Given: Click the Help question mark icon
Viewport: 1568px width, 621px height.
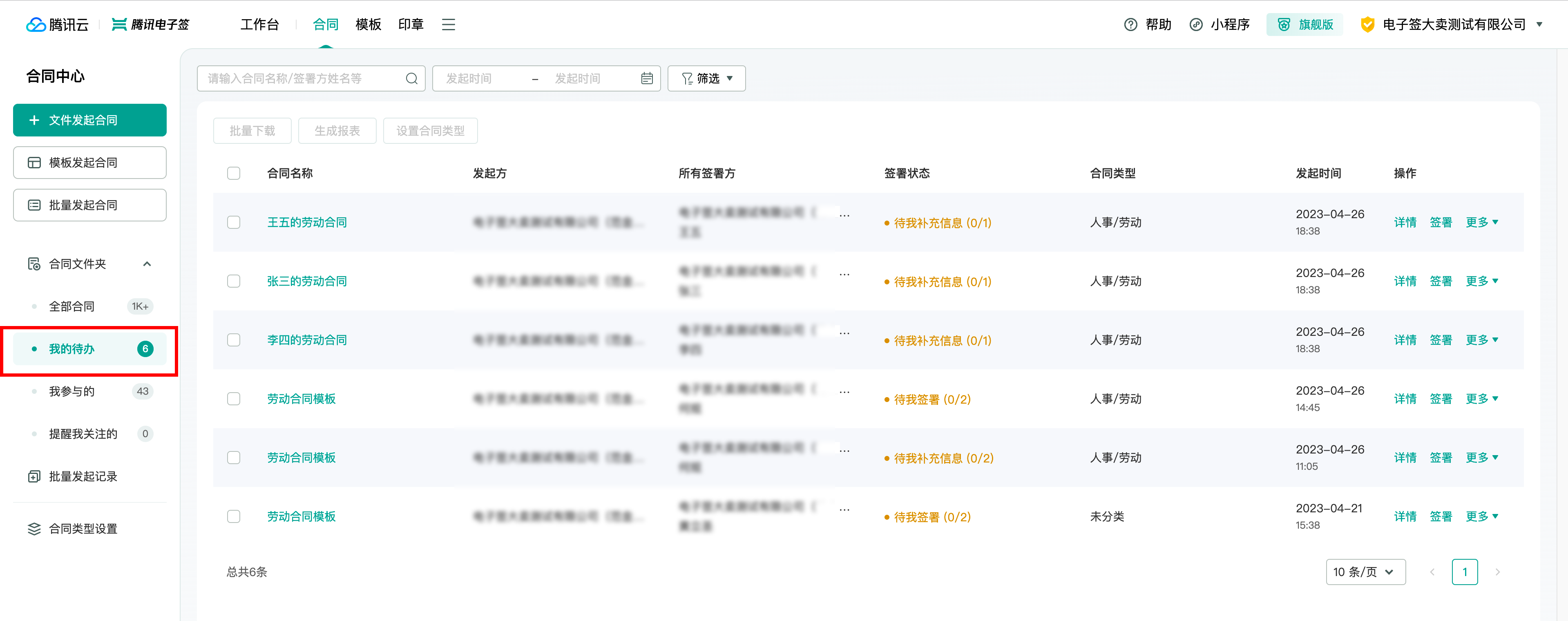Looking at the screenshot, I should [1130, 25].
